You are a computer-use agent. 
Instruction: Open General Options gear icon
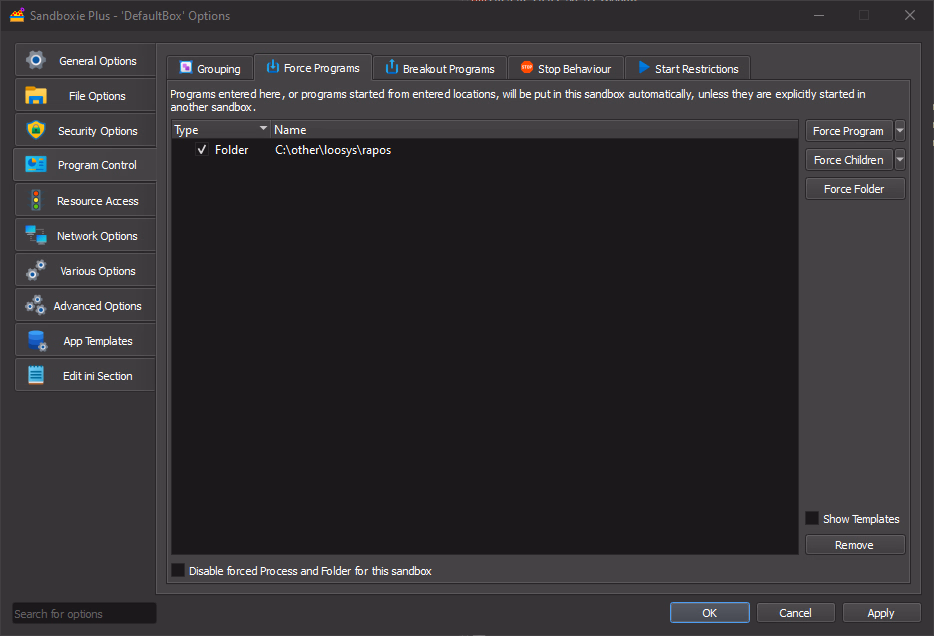[36, 60]
